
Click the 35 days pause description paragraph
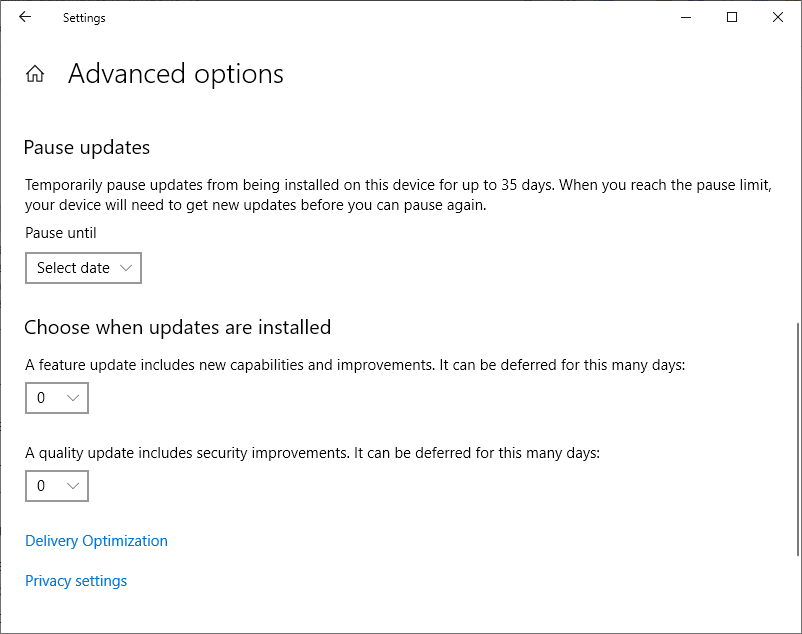[x=398, y=195]
